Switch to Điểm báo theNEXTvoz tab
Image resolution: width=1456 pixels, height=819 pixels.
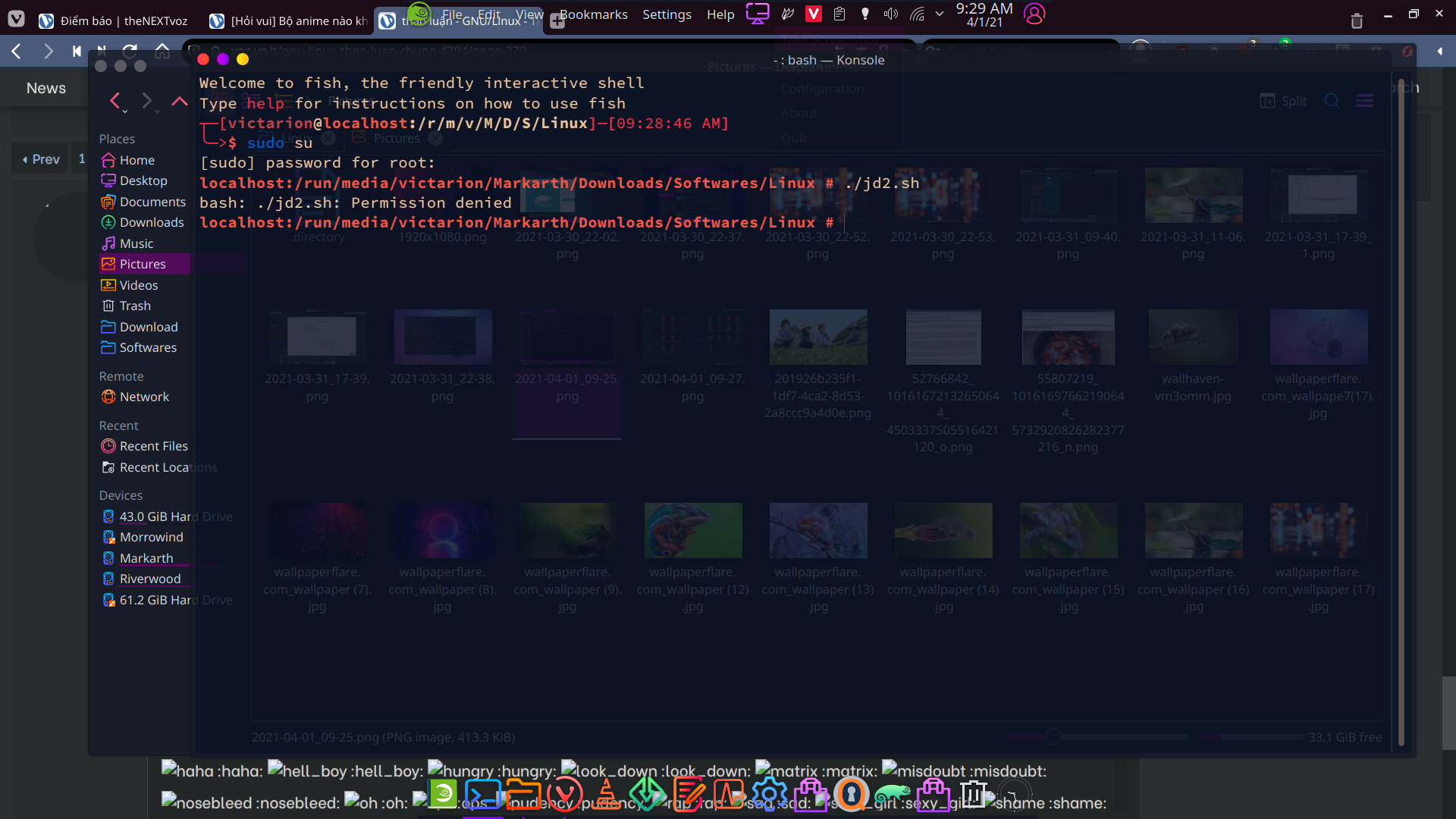pyautogui.click(x=114, y=21)
